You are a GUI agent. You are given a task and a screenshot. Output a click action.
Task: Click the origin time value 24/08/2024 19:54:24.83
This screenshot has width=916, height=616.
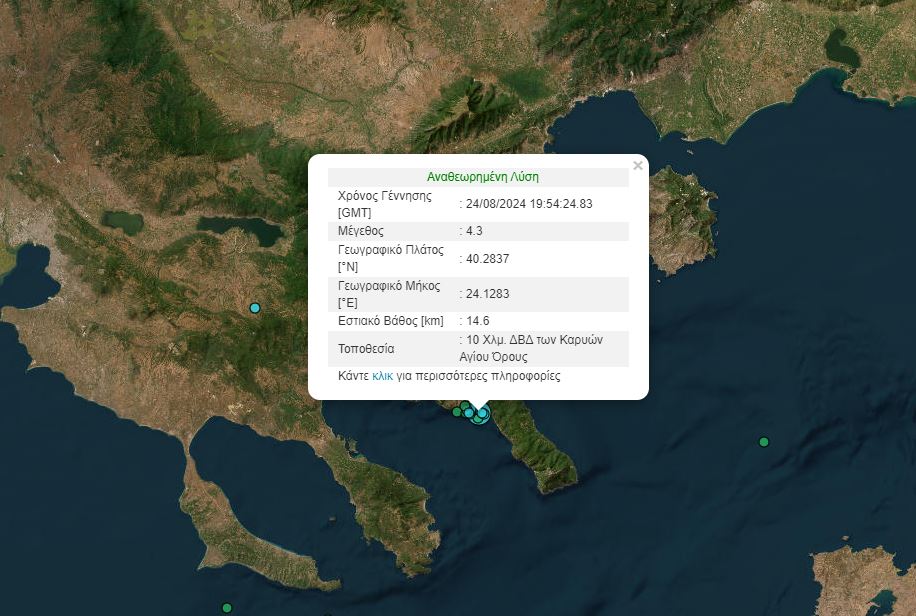(x=529, y=203)
